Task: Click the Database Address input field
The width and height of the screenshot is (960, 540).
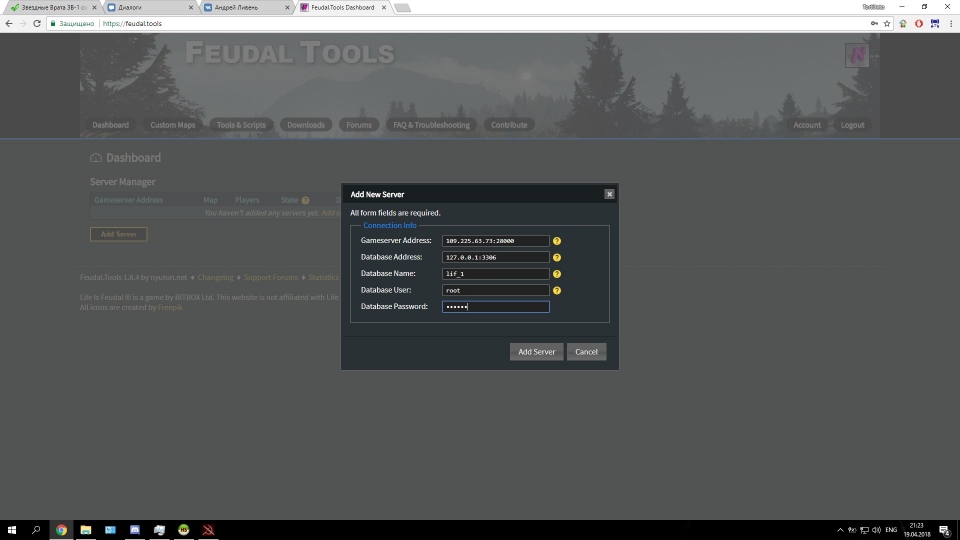Action: click(495, 257)
